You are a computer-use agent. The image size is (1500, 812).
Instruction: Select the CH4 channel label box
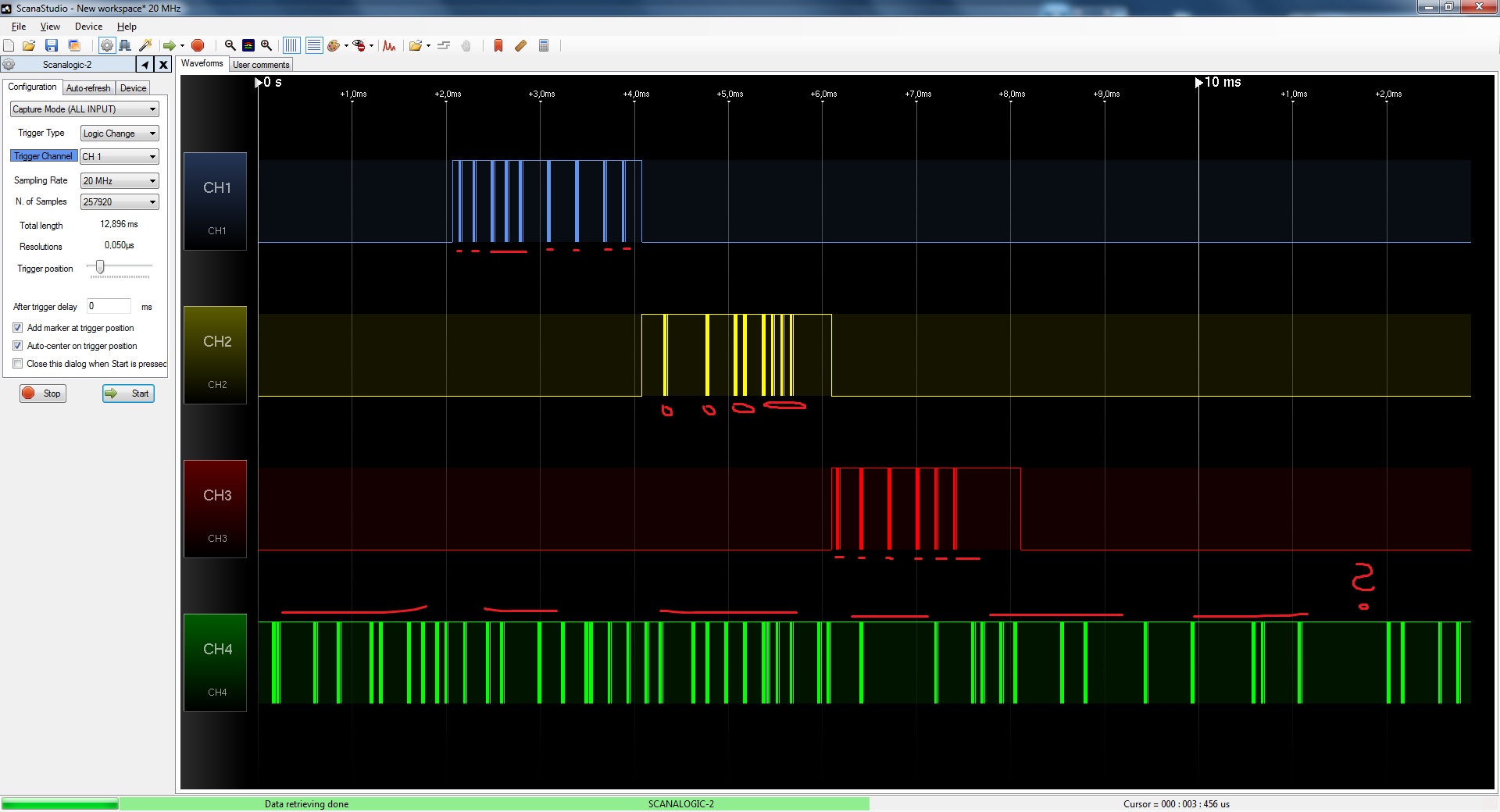tap(216, 663)
